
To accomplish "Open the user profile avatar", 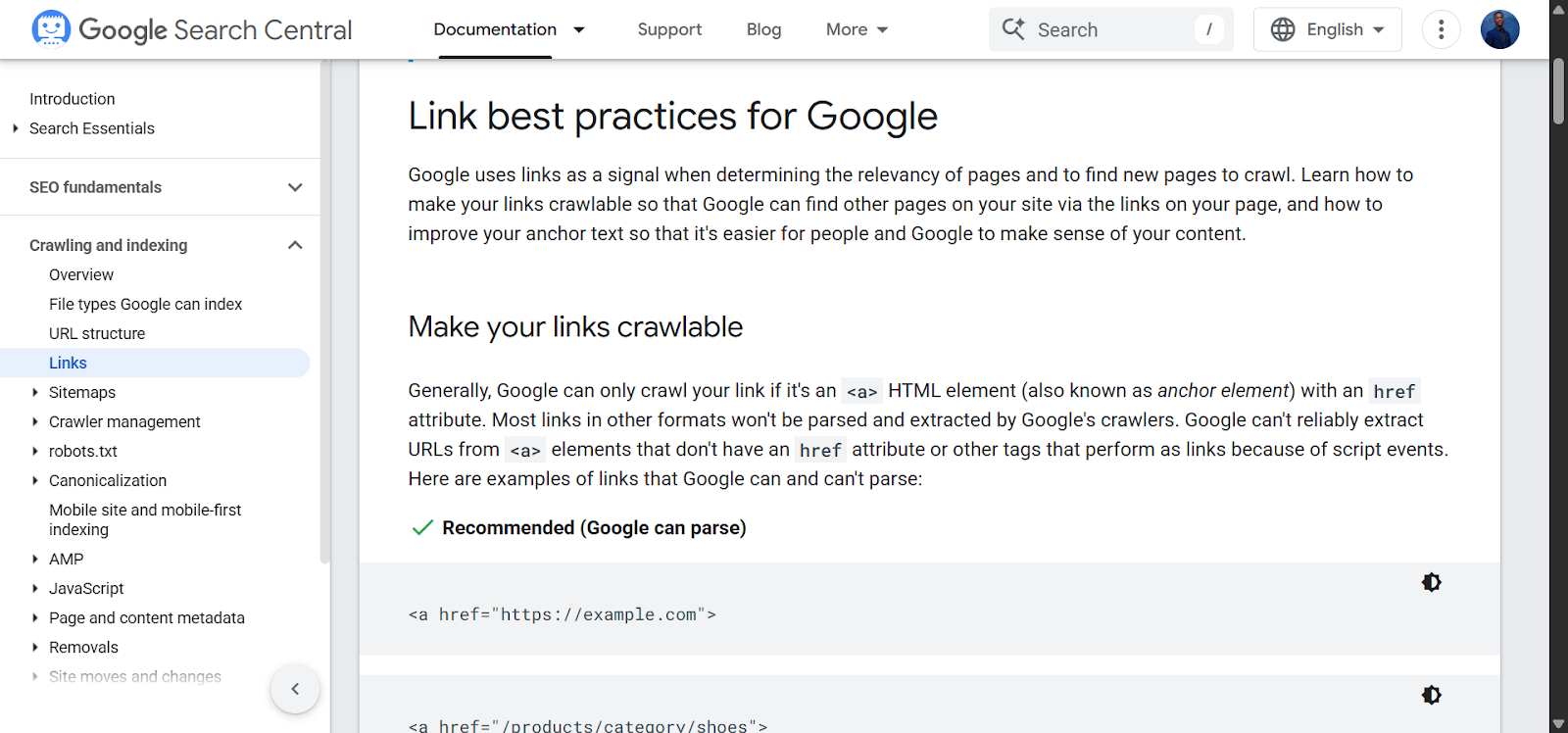I will (1499, 29).
